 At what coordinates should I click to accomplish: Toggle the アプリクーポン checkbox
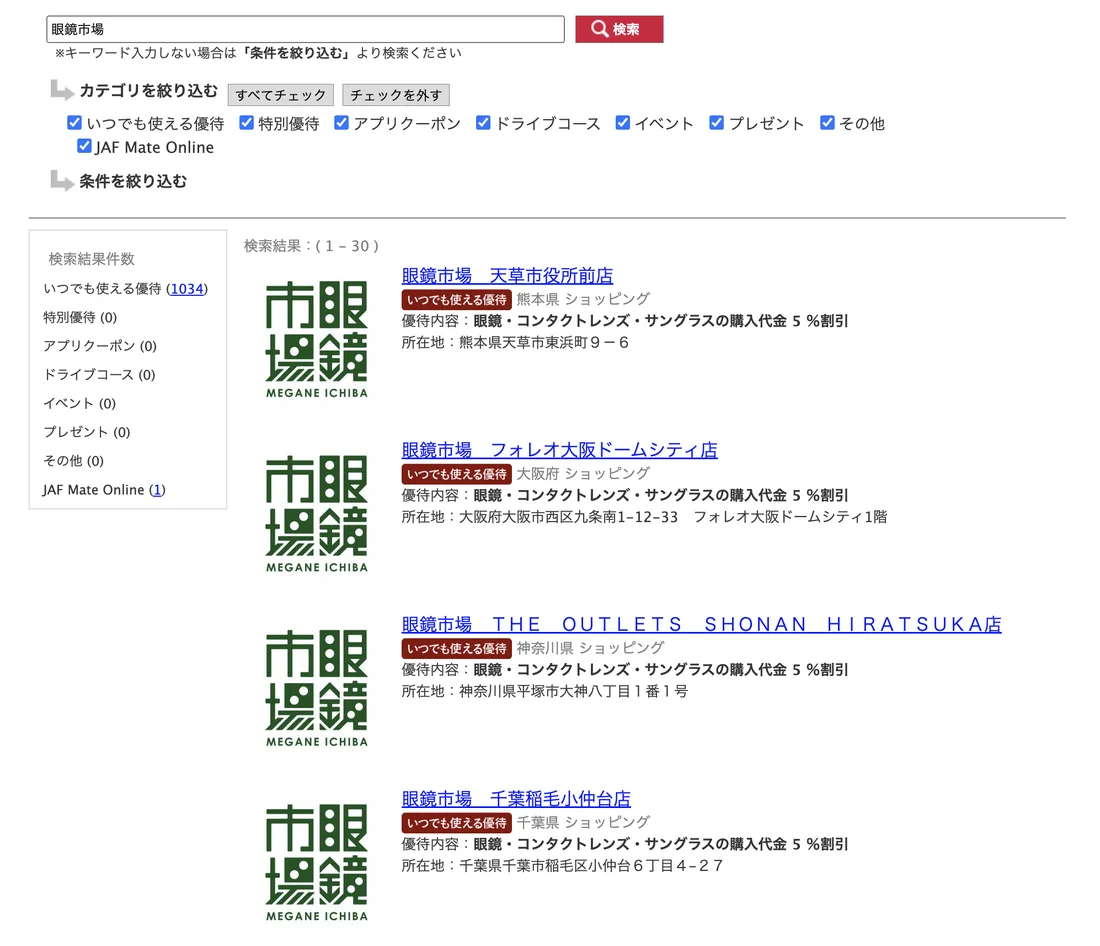(341, 123)
